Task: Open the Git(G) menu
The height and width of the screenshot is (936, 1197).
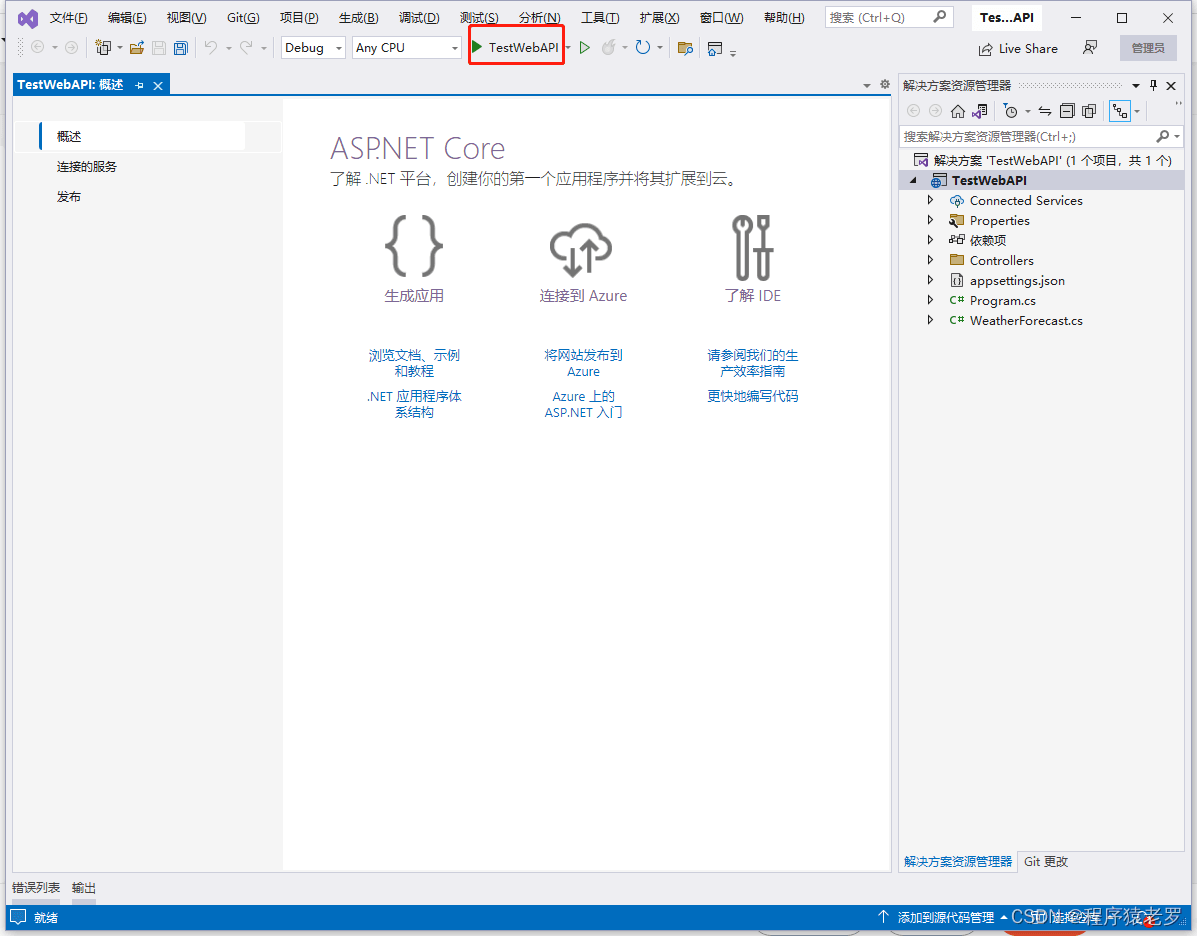Action: (243, 18)
